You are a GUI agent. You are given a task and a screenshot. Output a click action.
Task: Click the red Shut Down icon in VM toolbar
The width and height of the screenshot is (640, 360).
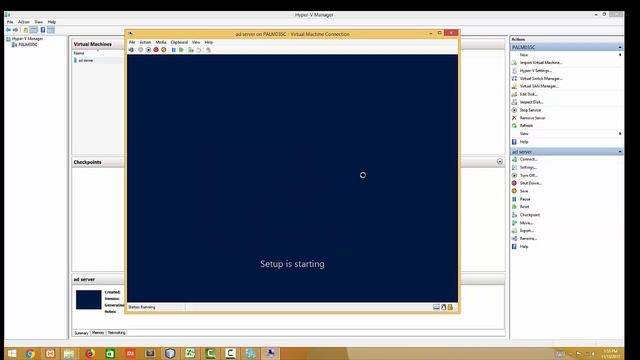tap(156, 50)
